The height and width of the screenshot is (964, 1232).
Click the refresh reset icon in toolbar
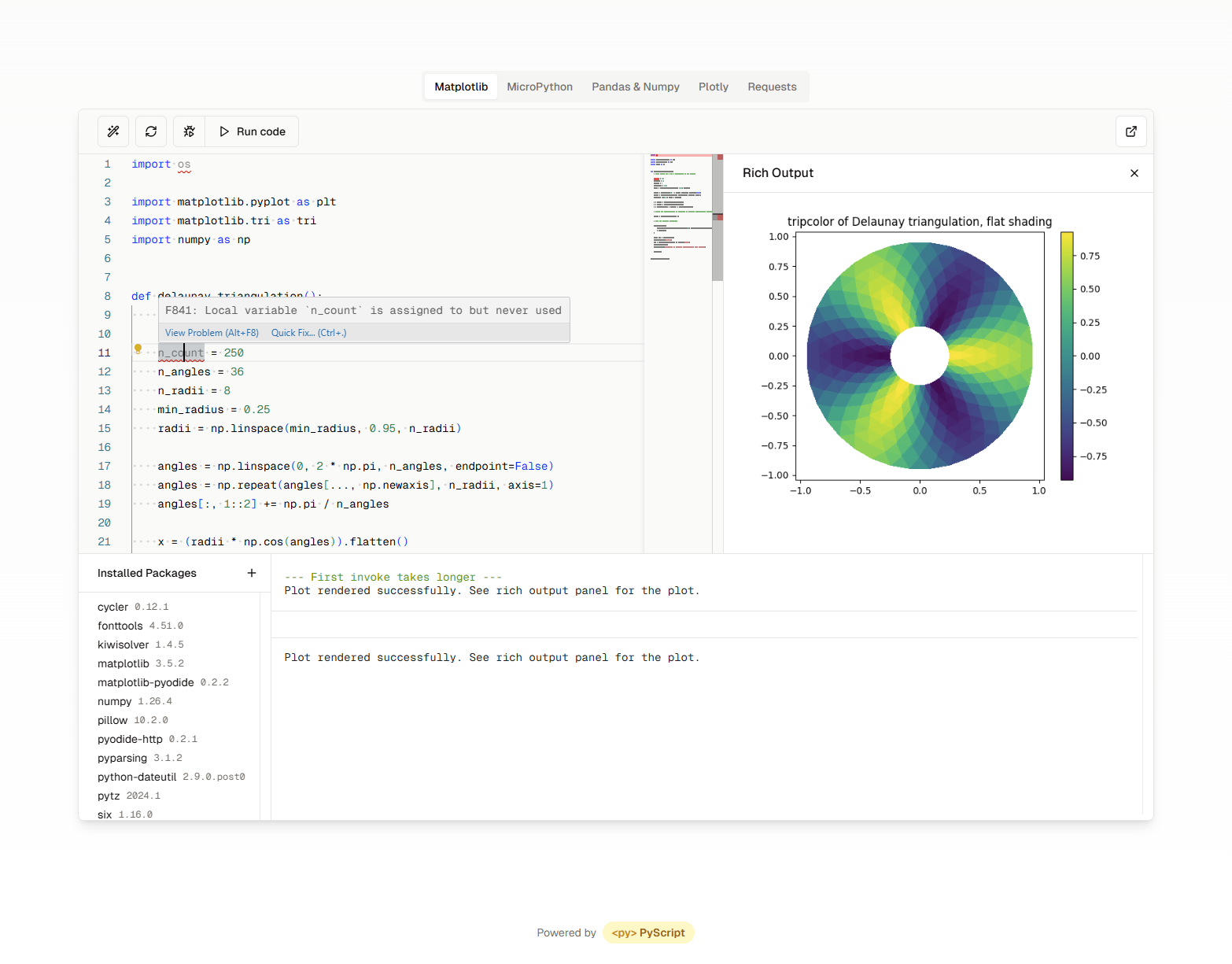coord(151,131)
